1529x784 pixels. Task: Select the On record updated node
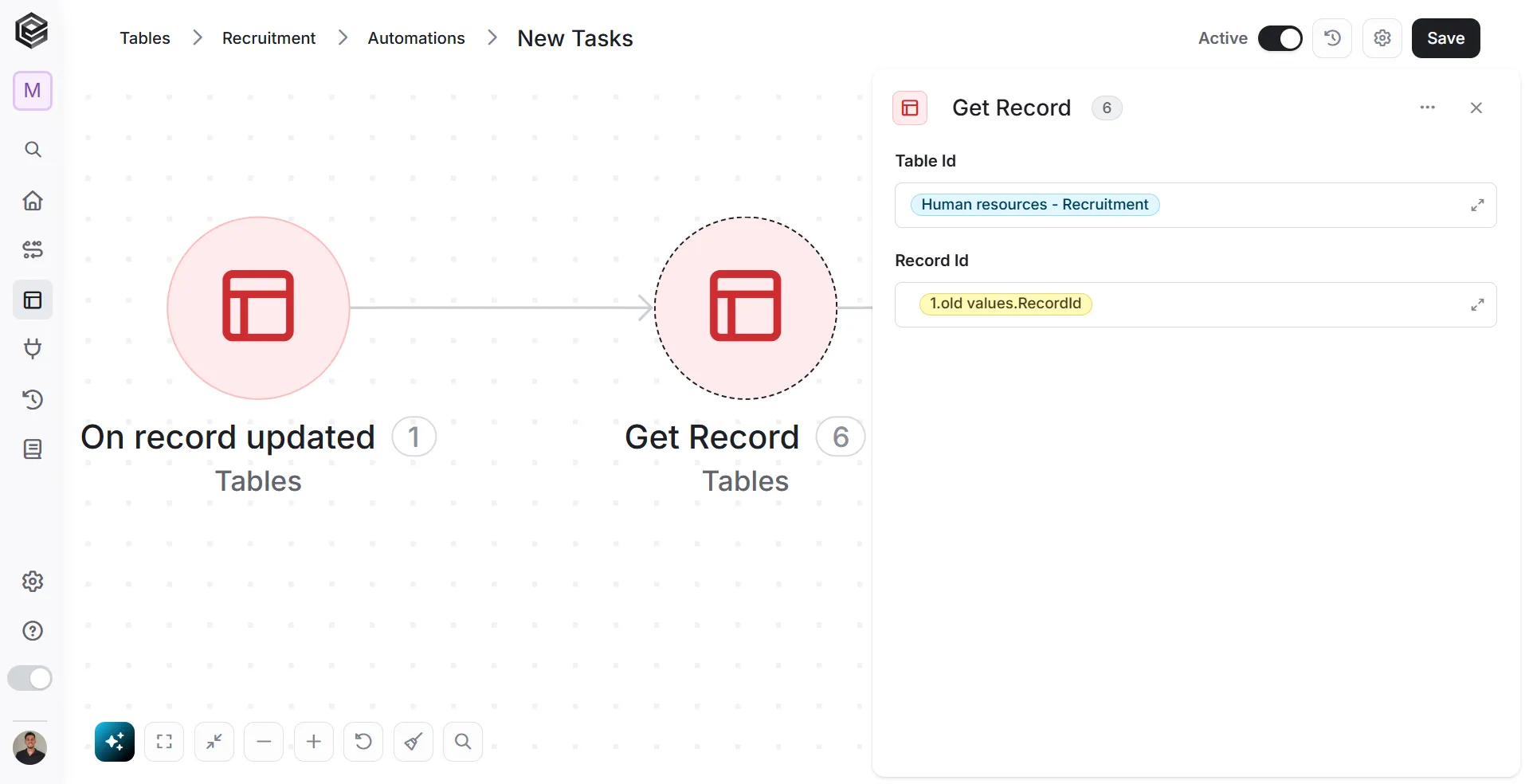(x=258, y=308)
